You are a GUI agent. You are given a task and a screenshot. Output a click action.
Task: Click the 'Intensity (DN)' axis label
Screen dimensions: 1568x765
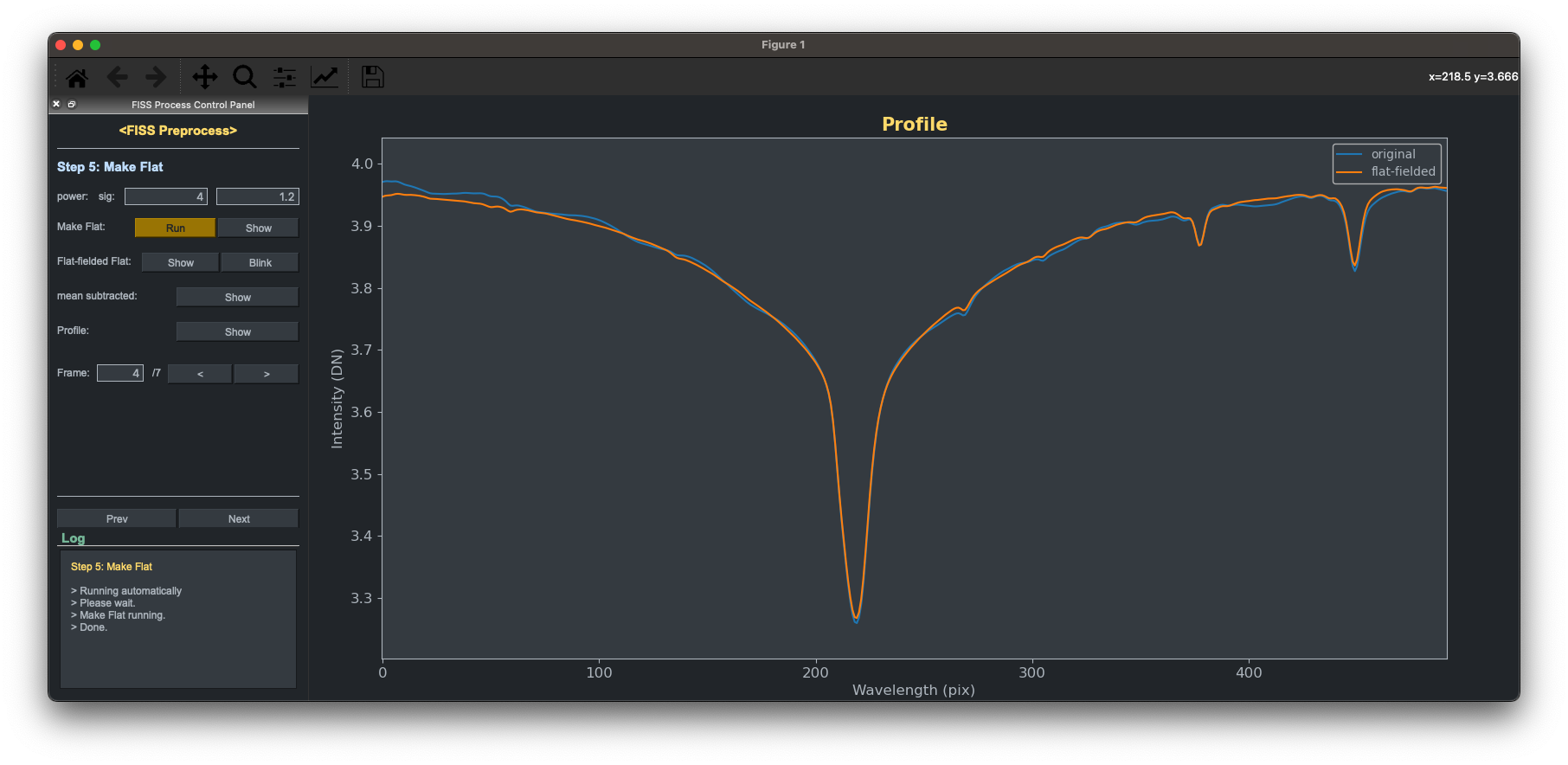337,398
